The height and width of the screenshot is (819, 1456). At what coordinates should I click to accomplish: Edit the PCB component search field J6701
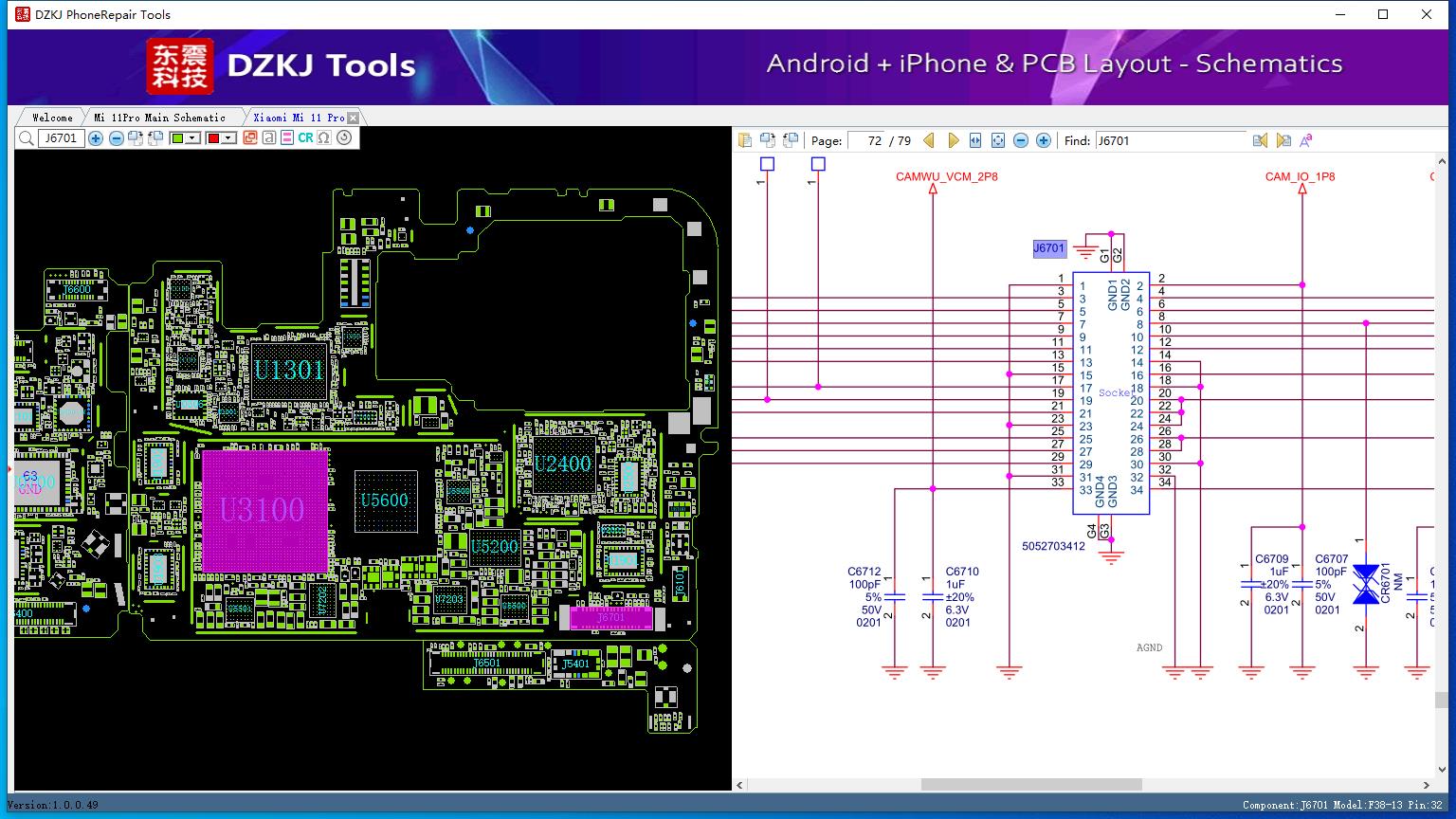point(61,138)
